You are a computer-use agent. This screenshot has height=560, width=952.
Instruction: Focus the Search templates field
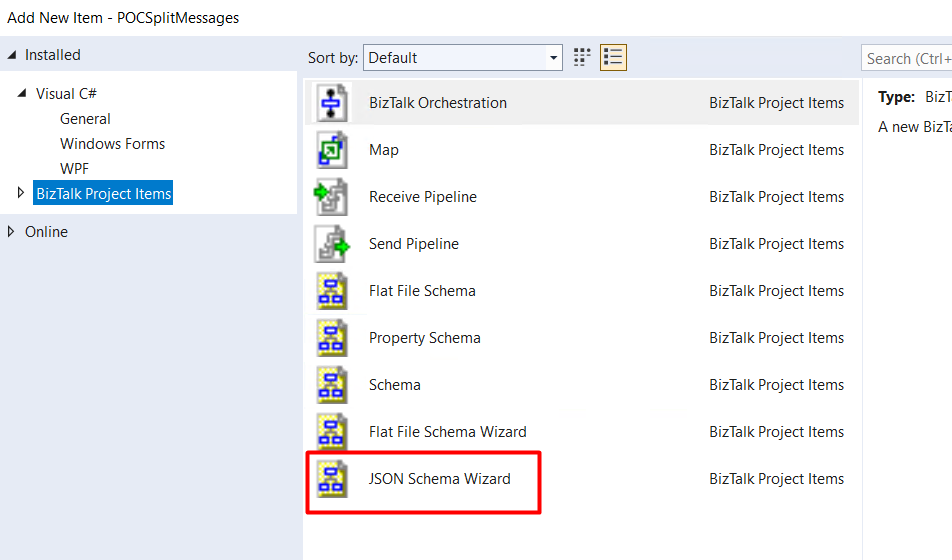(906, 58)
